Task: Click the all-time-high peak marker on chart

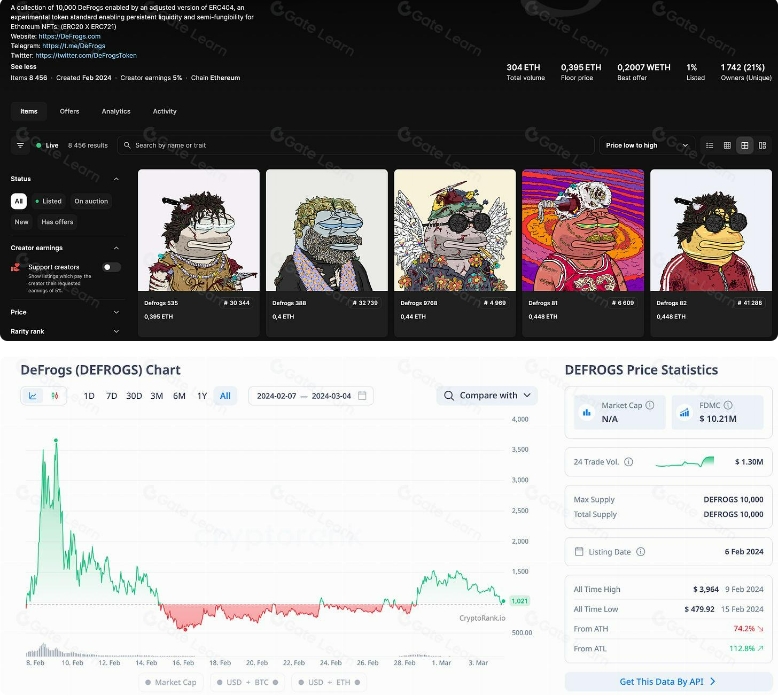Action: 56,441
